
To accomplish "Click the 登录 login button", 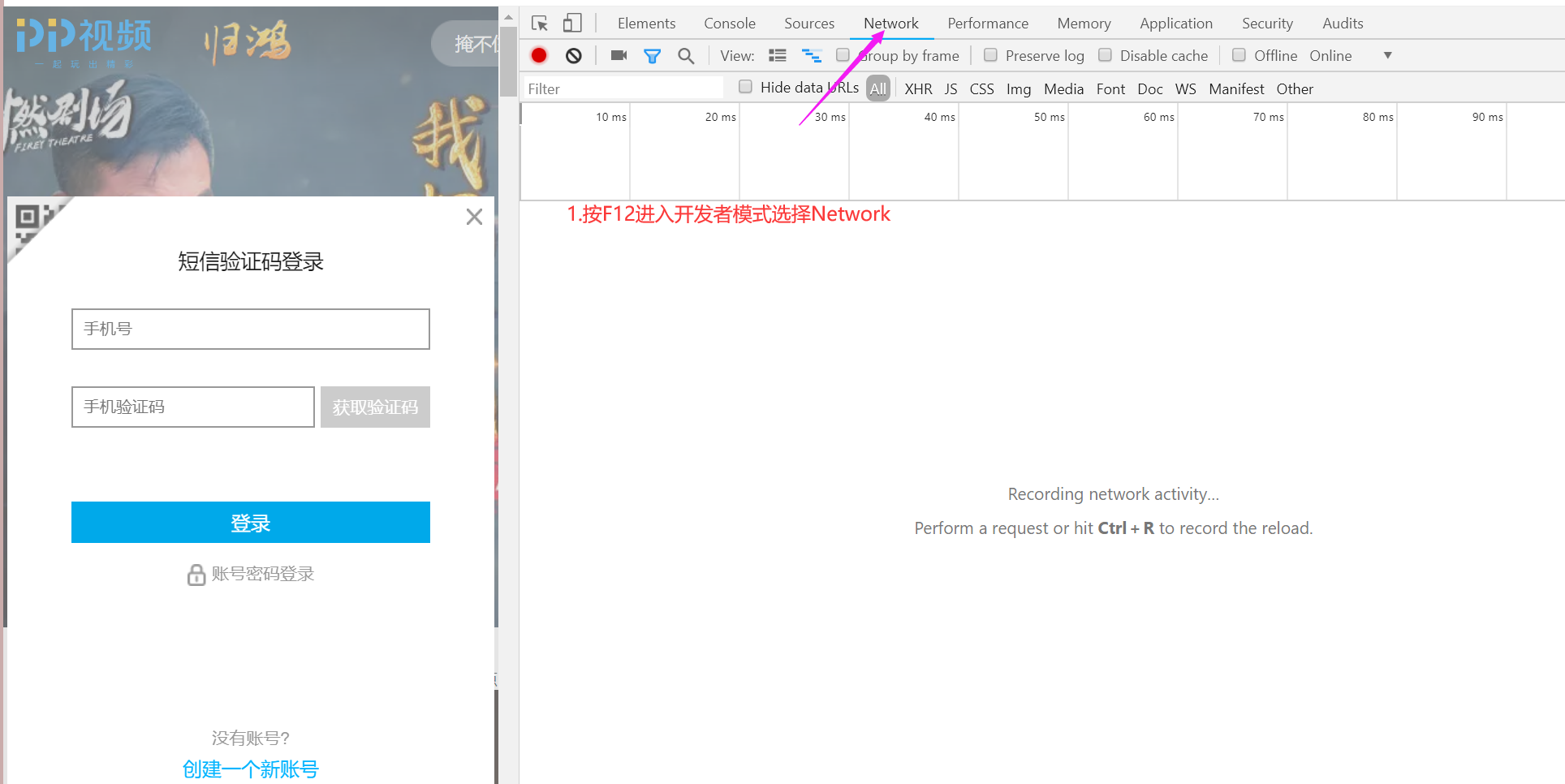I will (x=250, y=522).
